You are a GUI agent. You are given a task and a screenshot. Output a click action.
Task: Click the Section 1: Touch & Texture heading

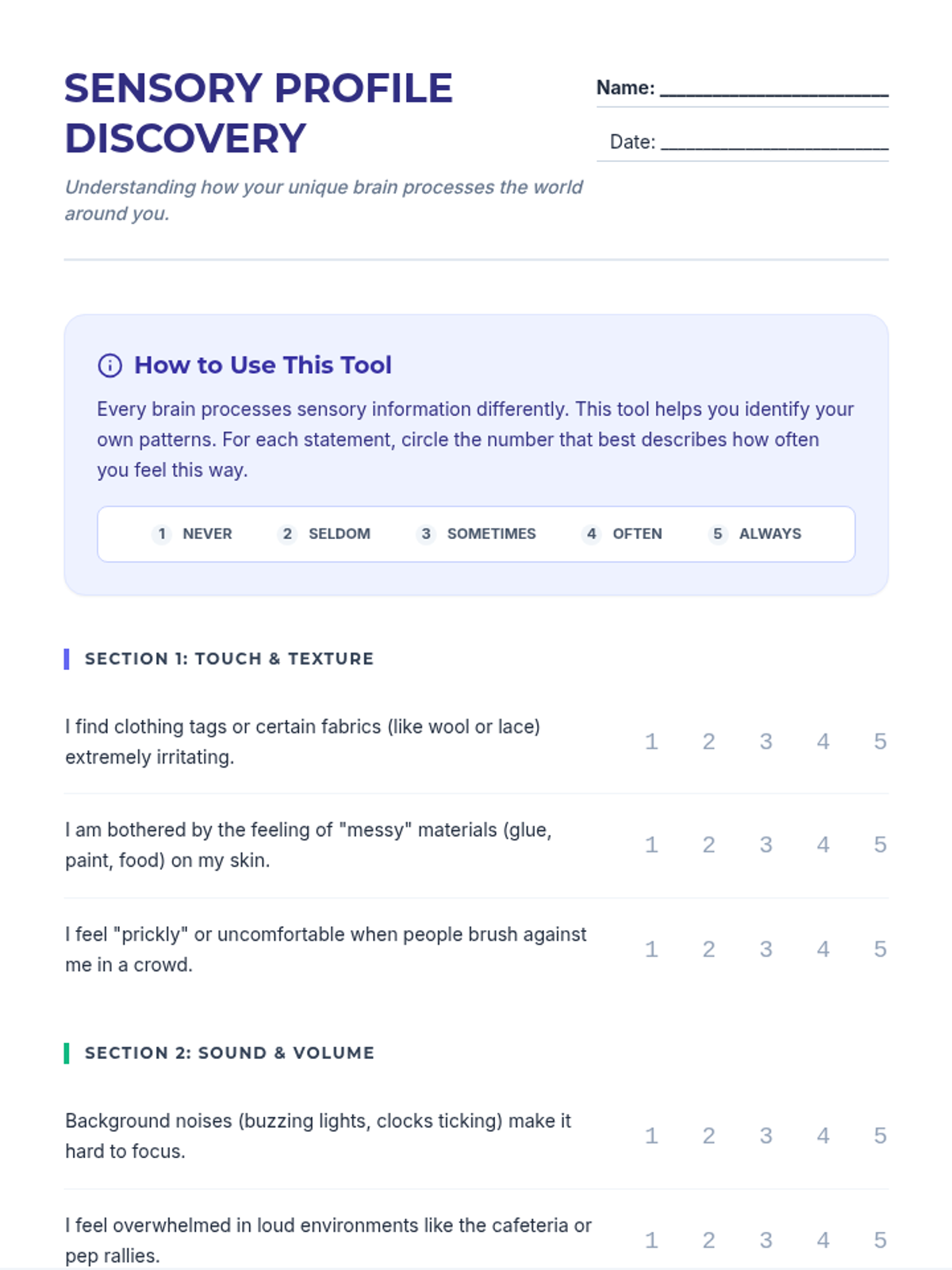229,659
